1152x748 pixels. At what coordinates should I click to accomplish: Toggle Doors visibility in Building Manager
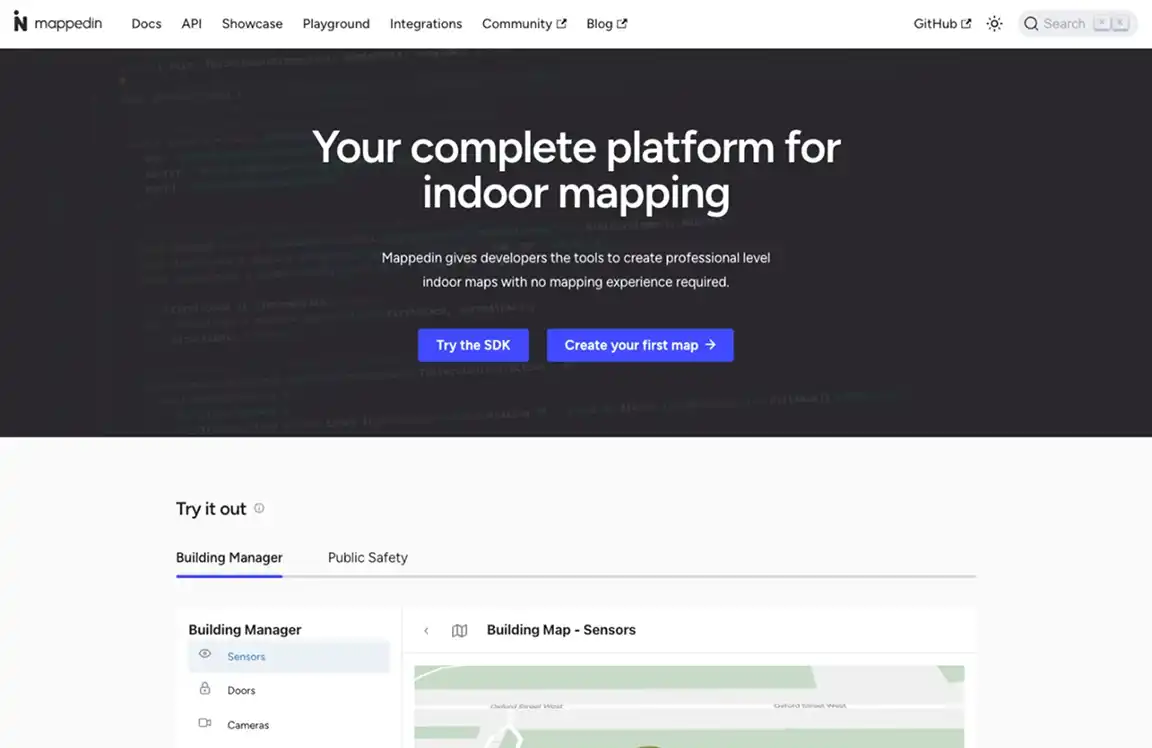[x=241, y=690]
